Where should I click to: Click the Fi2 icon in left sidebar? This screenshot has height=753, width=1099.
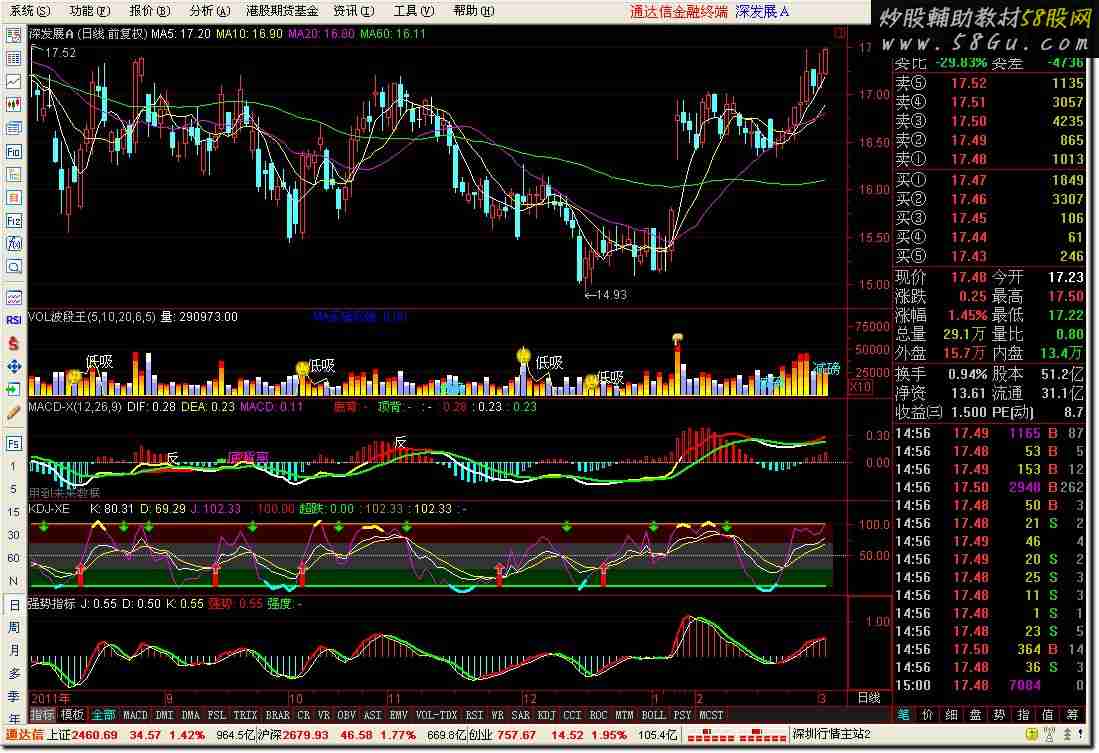click(13, 221)
